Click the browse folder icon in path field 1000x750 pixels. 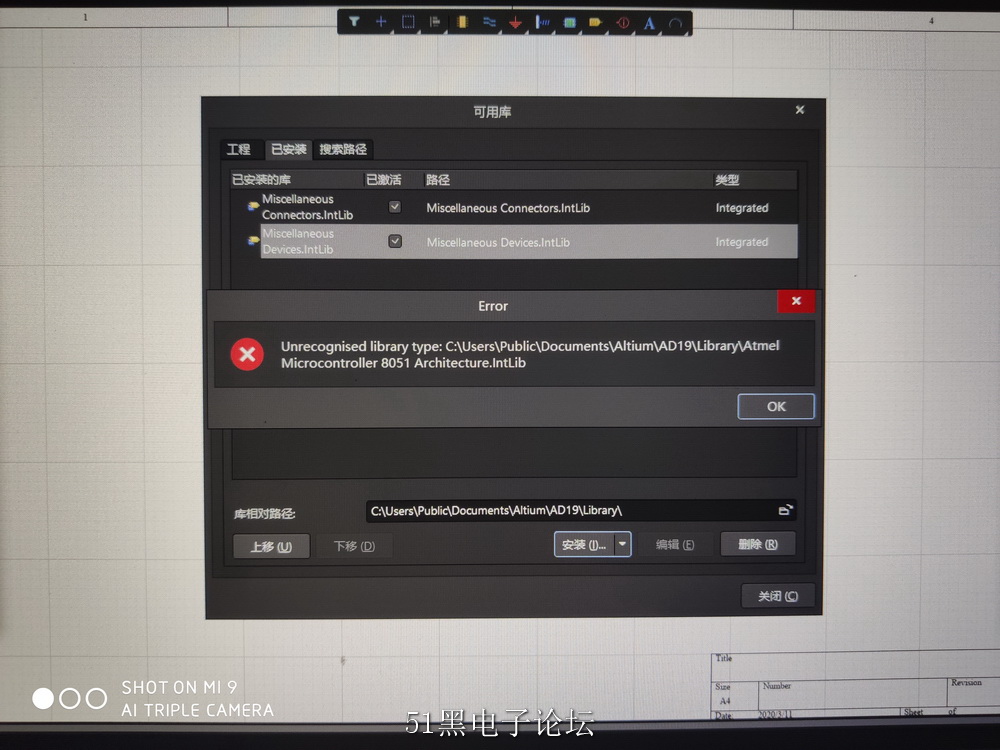point(786,510)
